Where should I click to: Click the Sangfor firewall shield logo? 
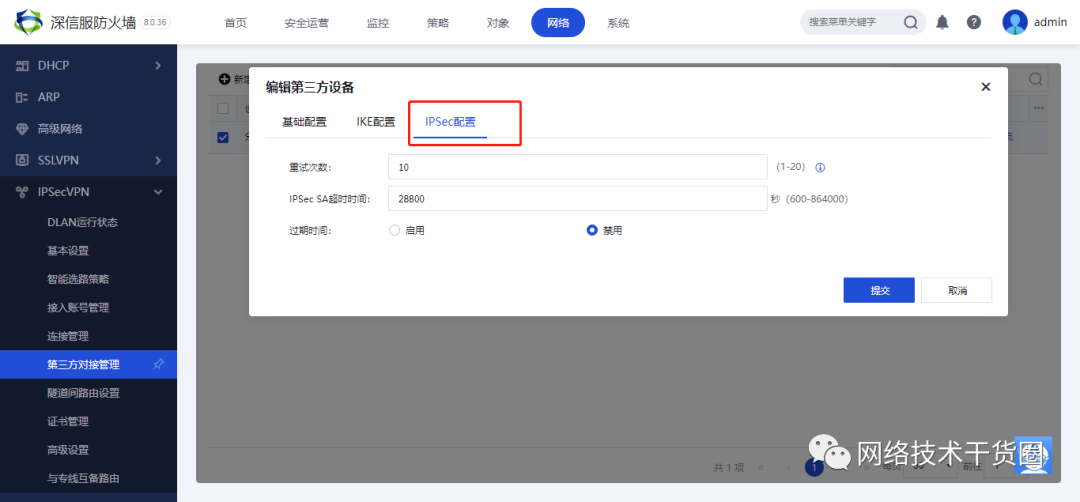pyautogui.click(x=28, y=22)
